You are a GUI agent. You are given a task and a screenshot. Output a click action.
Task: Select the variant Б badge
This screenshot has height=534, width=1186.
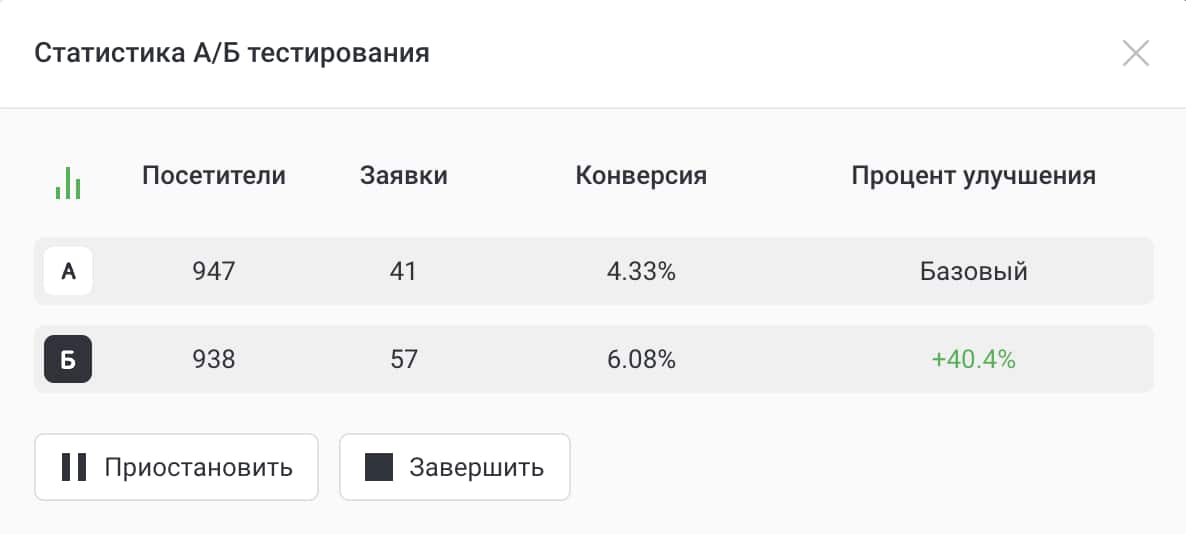pyautogui.click(x=68, y=360)
